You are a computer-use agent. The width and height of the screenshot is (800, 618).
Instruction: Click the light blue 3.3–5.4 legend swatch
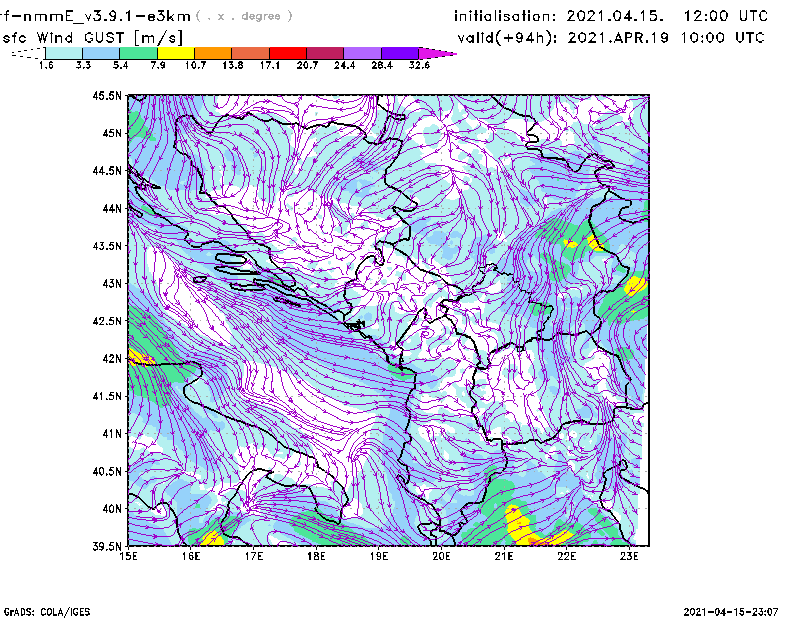(x=101, y=53)
